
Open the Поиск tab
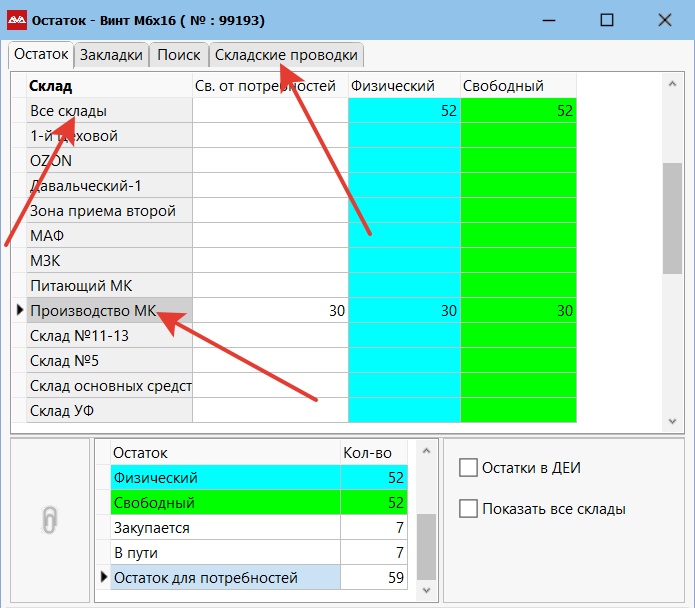click(178, 55)
